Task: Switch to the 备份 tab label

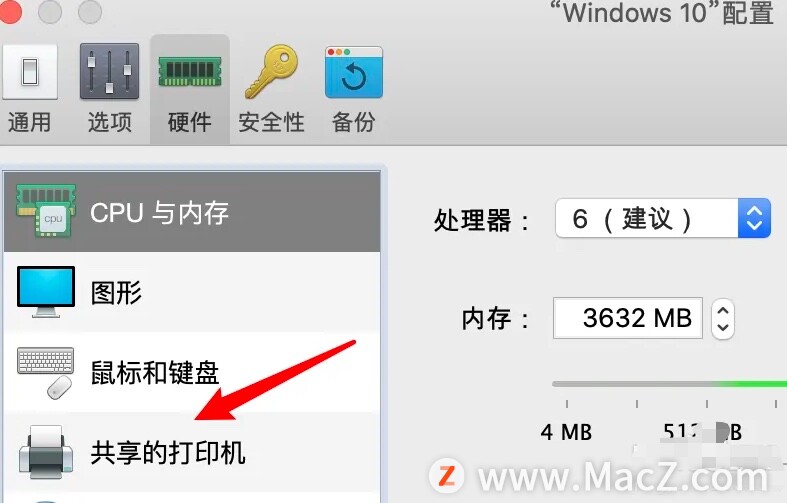Action: 353,122
